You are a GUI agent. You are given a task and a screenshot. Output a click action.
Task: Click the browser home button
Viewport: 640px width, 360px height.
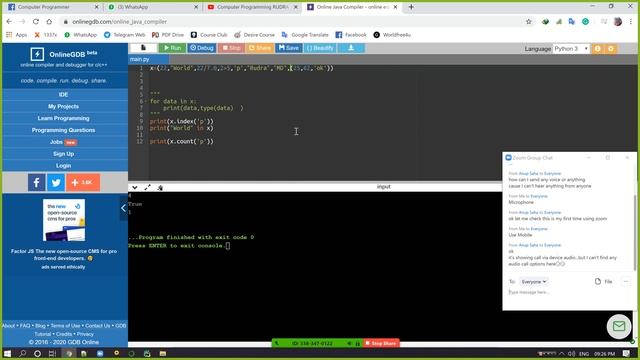pyautogui.click(x=49, y=22)
